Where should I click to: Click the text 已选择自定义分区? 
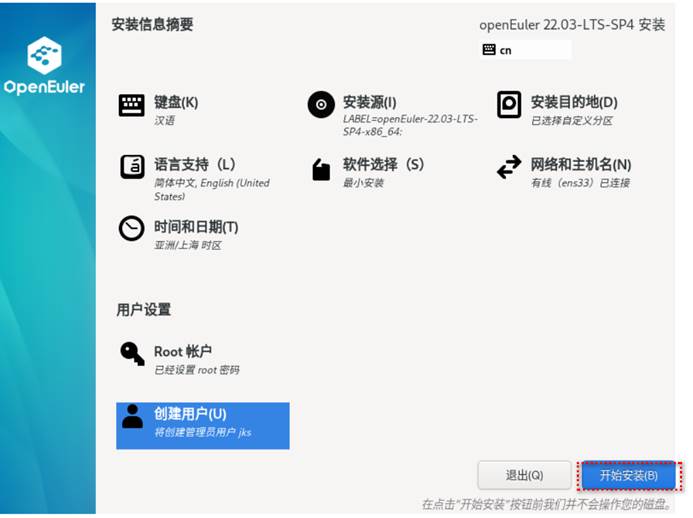pos(571,121)
